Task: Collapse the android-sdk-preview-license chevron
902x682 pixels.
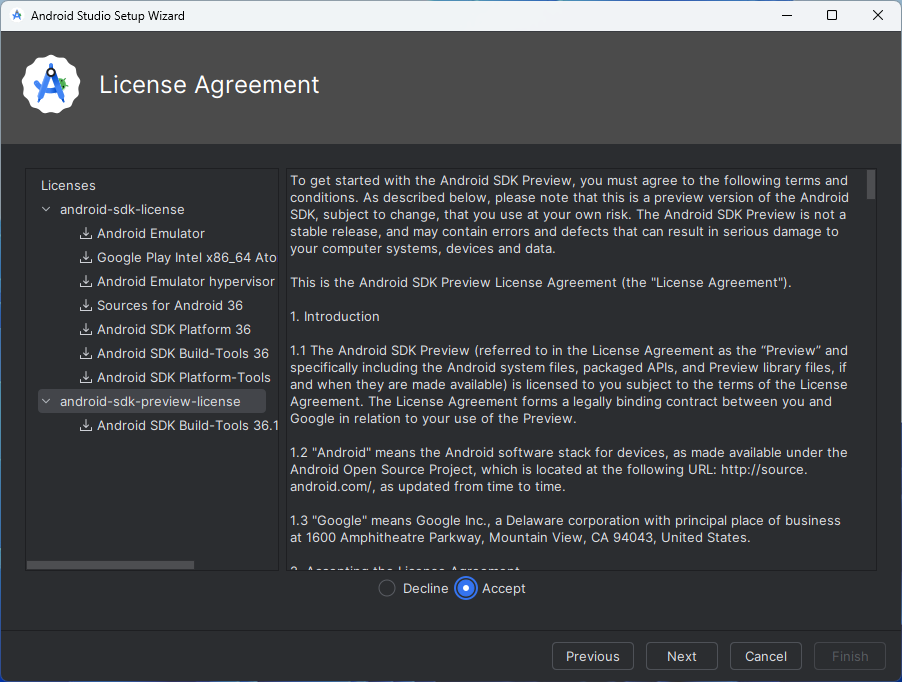Action: [46, 401]
